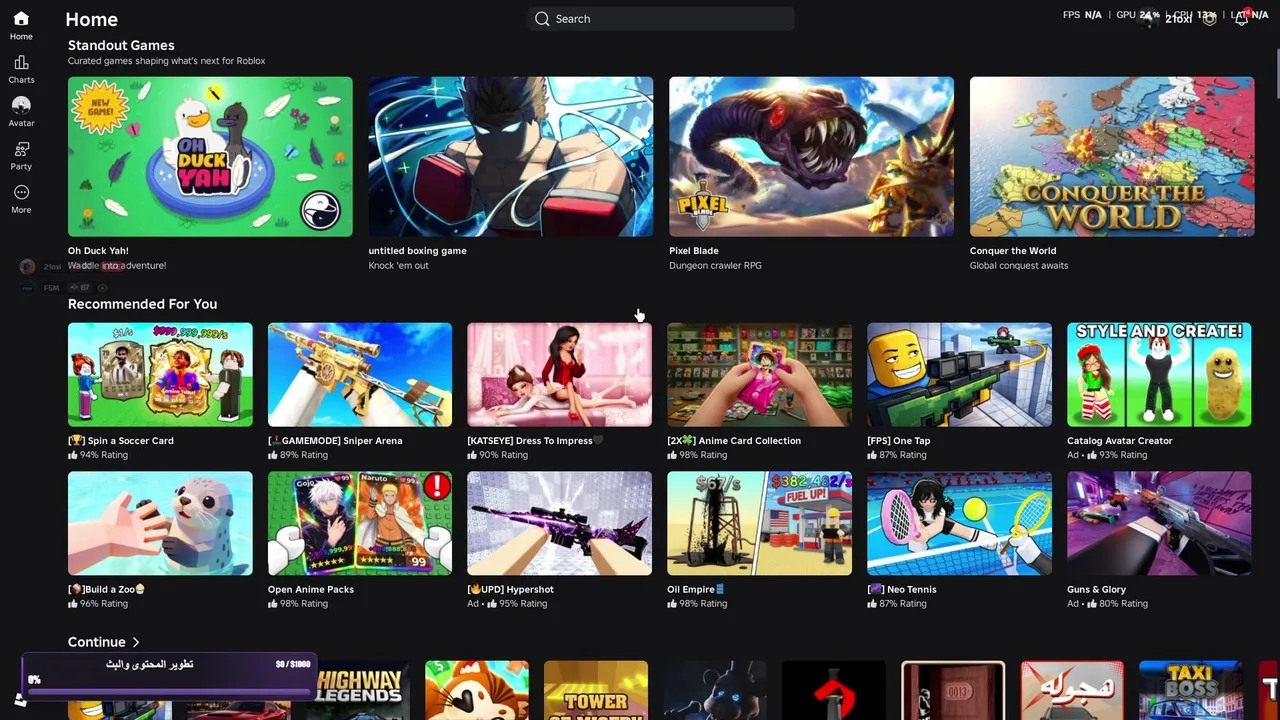The image size is (1280, 720).
Task: Open the Taxi Boss tile in Continue row
Action: 1191,690
